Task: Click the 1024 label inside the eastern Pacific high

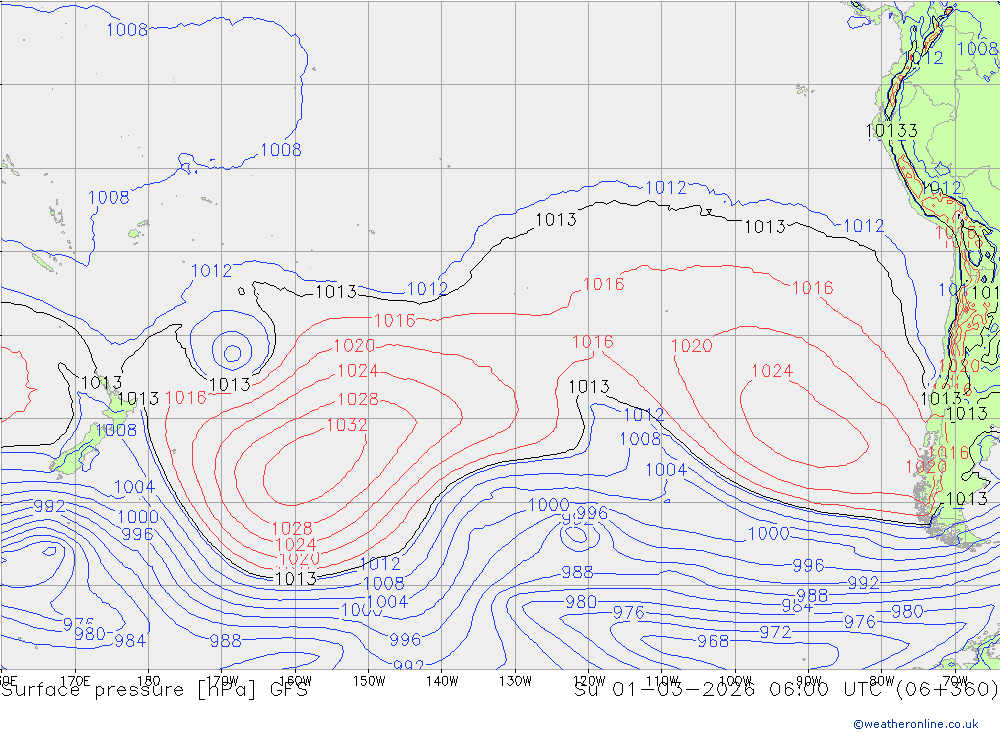Action: (x=772, y=371)
